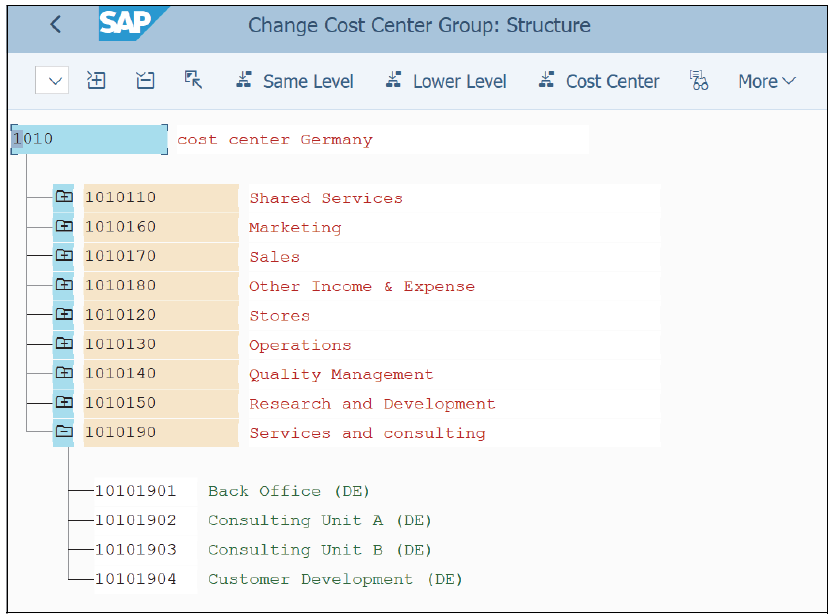Image resolution: width=833 pixels, height=615 pixels.
Task: Click the Same Level toolbar button
Action: tap(294, 80)
